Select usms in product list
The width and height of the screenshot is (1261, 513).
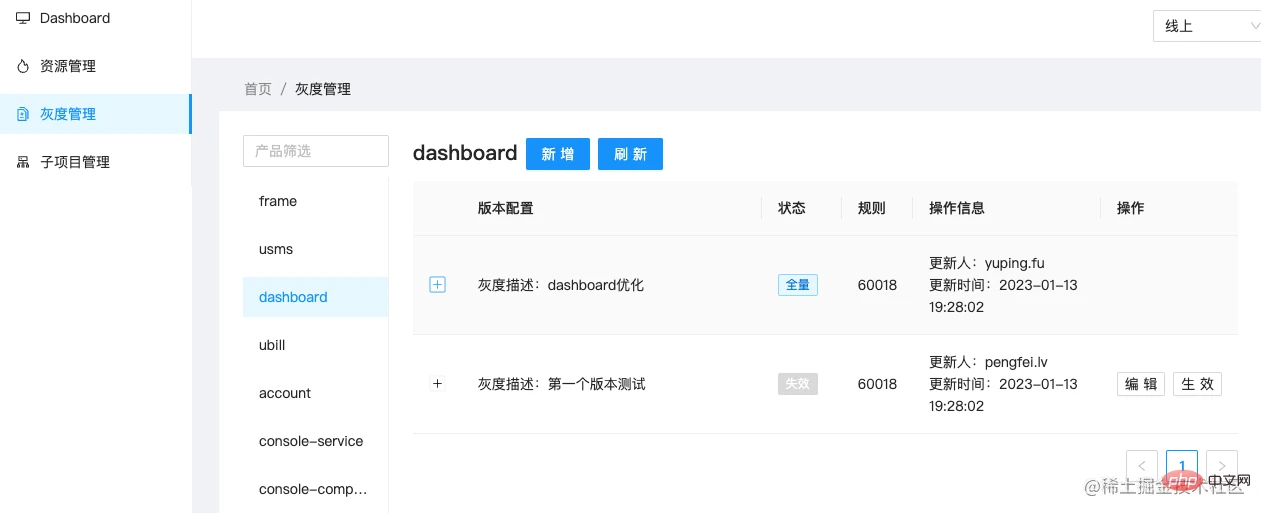276,249
